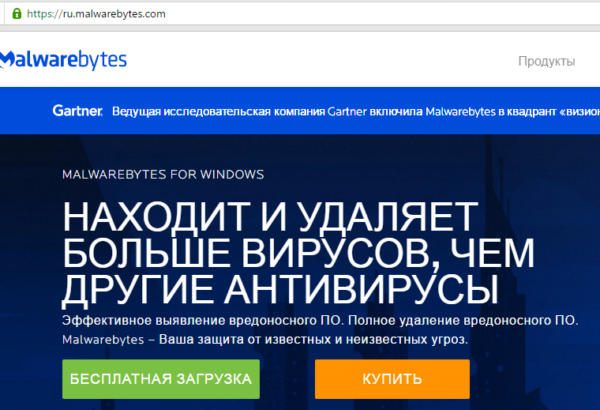Click the headline НАХОДИТ И УДАЛЯЕТ БОЛЬШЕ ВИРУСОВ
This screenshot has width=600, height=410.
click(x=298, y=253)
